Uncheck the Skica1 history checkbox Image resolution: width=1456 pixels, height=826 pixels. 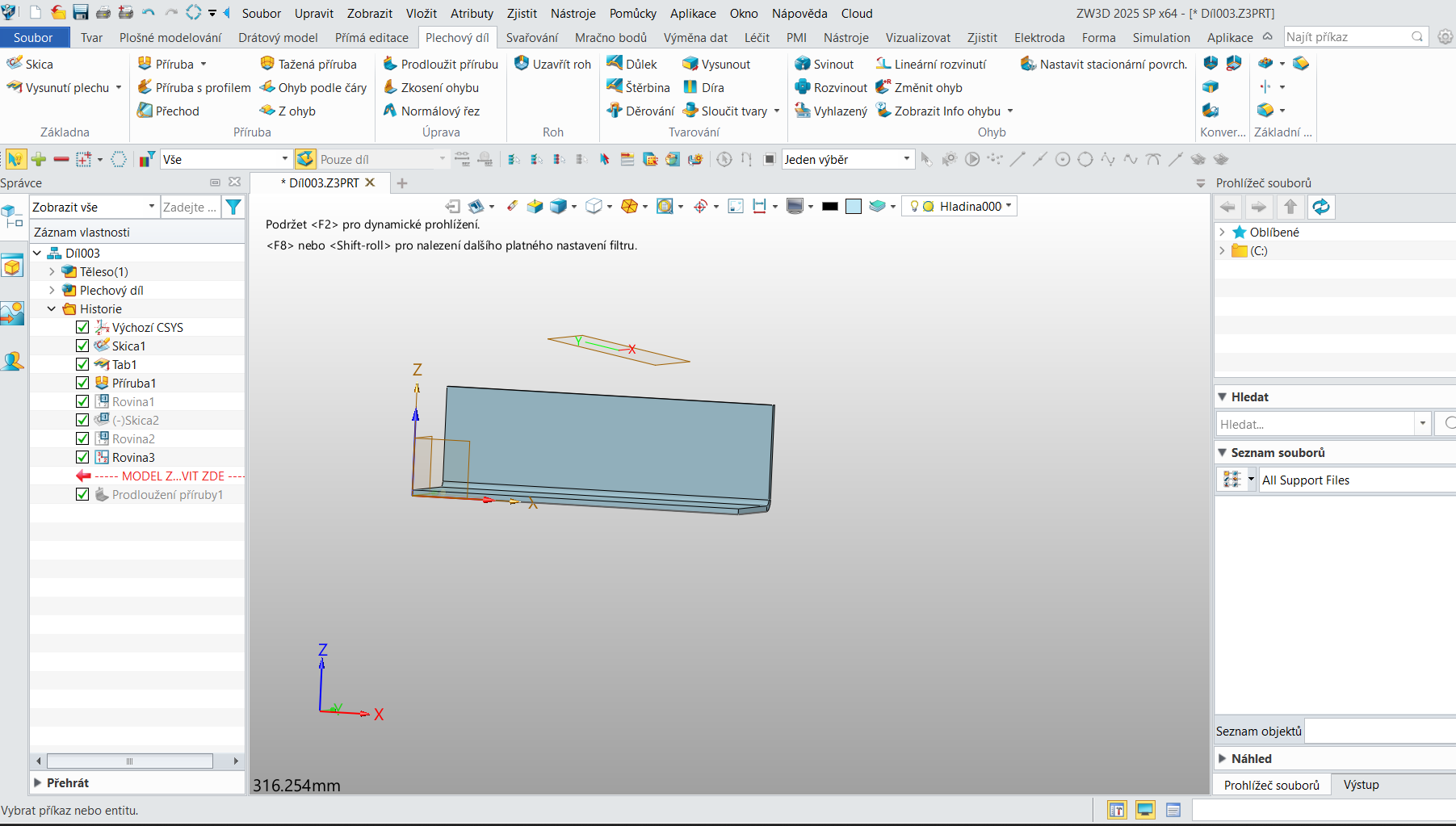click(82, 346)
